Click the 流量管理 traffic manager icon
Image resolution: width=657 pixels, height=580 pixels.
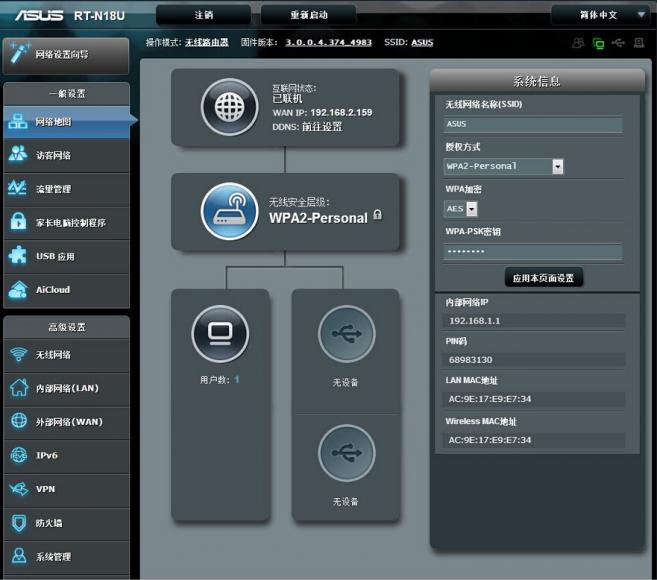(18, 188)
